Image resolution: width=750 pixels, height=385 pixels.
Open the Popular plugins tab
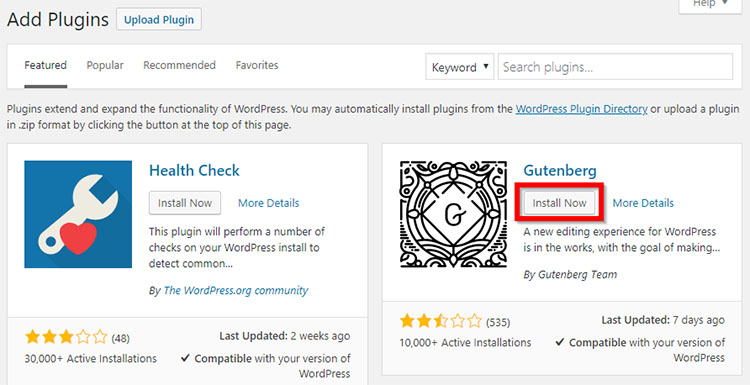tap(105, 65)
